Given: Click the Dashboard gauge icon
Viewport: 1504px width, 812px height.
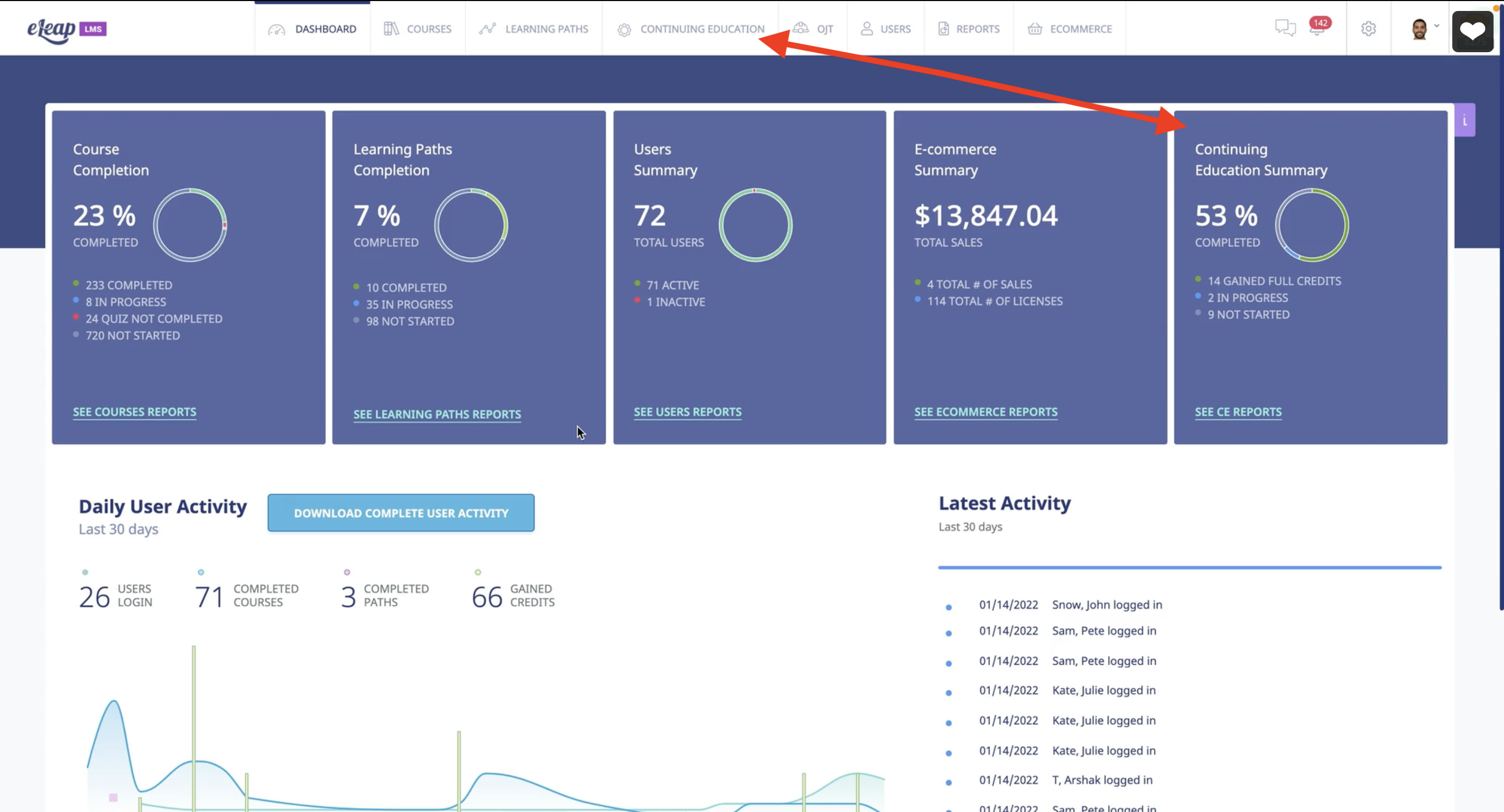Looking at the screenshot, I should (x=276, y=29).
